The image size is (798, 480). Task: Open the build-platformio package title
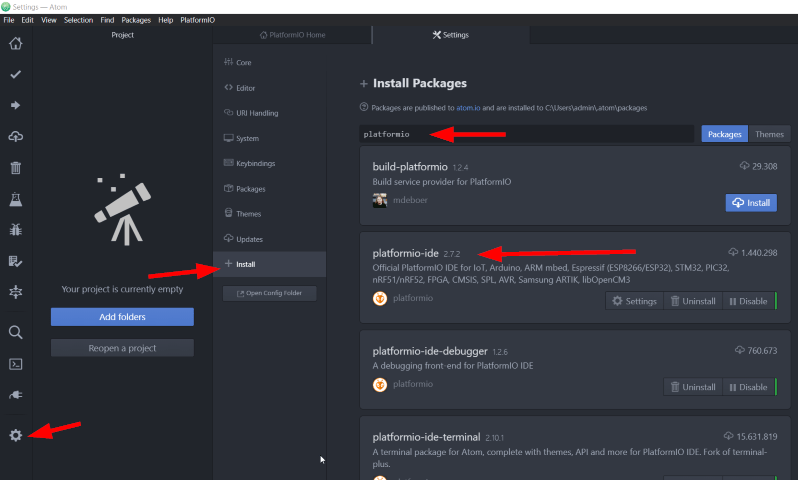click(410, 167)
